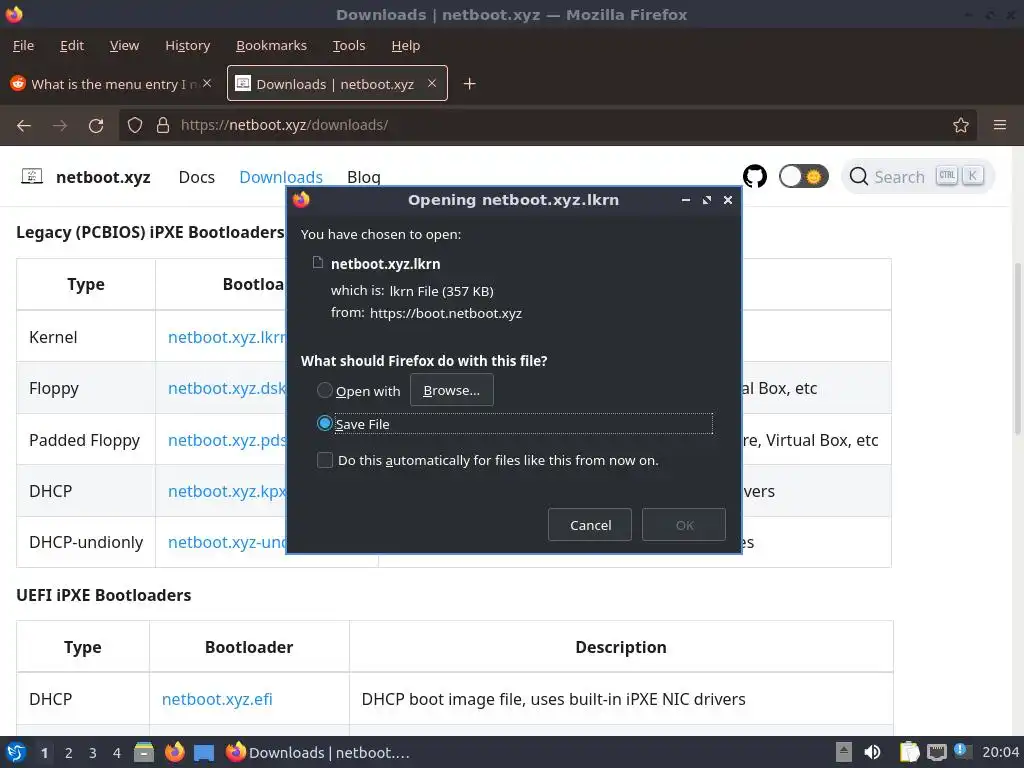Check 'Do this automatically for files like this'
The height and width of the screenshot is (768, 1024).
click(325, 460)
